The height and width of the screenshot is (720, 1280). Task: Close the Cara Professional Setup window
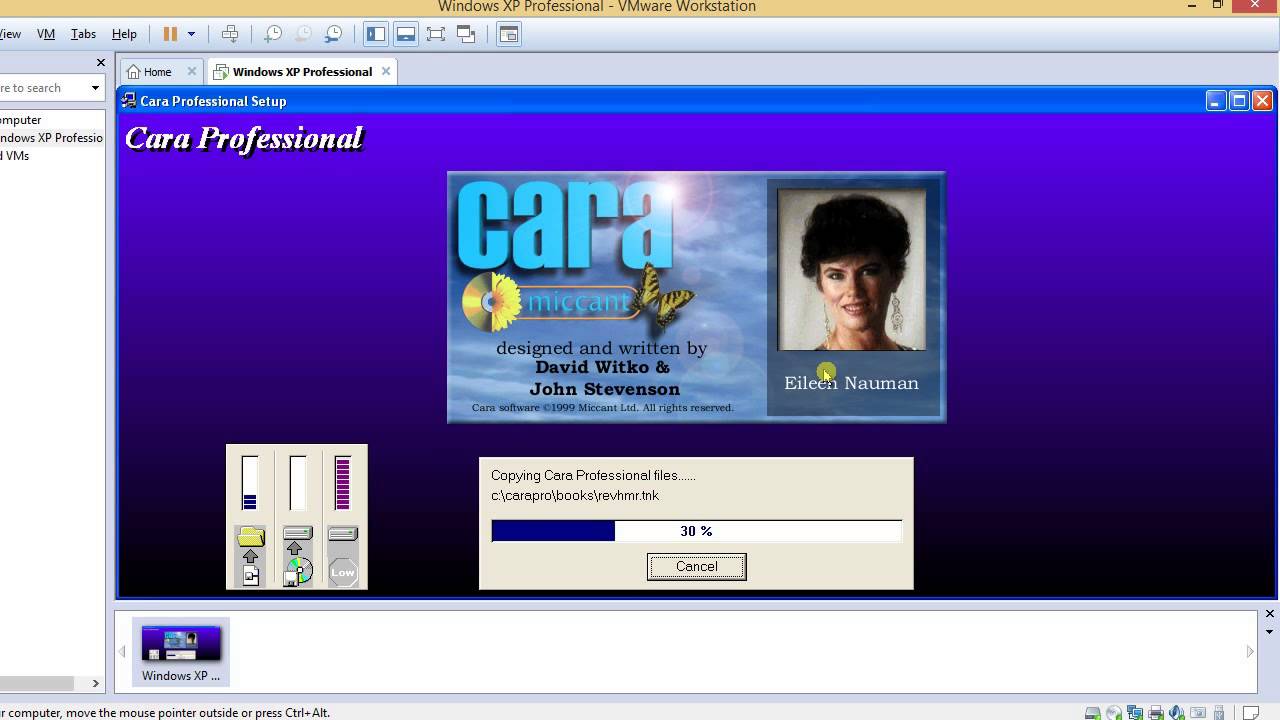coord(1262,101)
